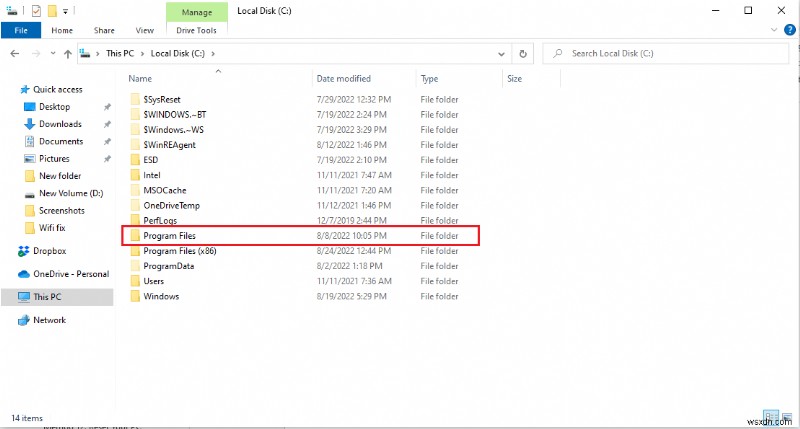The width and height of the screenshot is (800, 429).
Task: Select the $Windows.~WS folder
Action: coord(173,130)
